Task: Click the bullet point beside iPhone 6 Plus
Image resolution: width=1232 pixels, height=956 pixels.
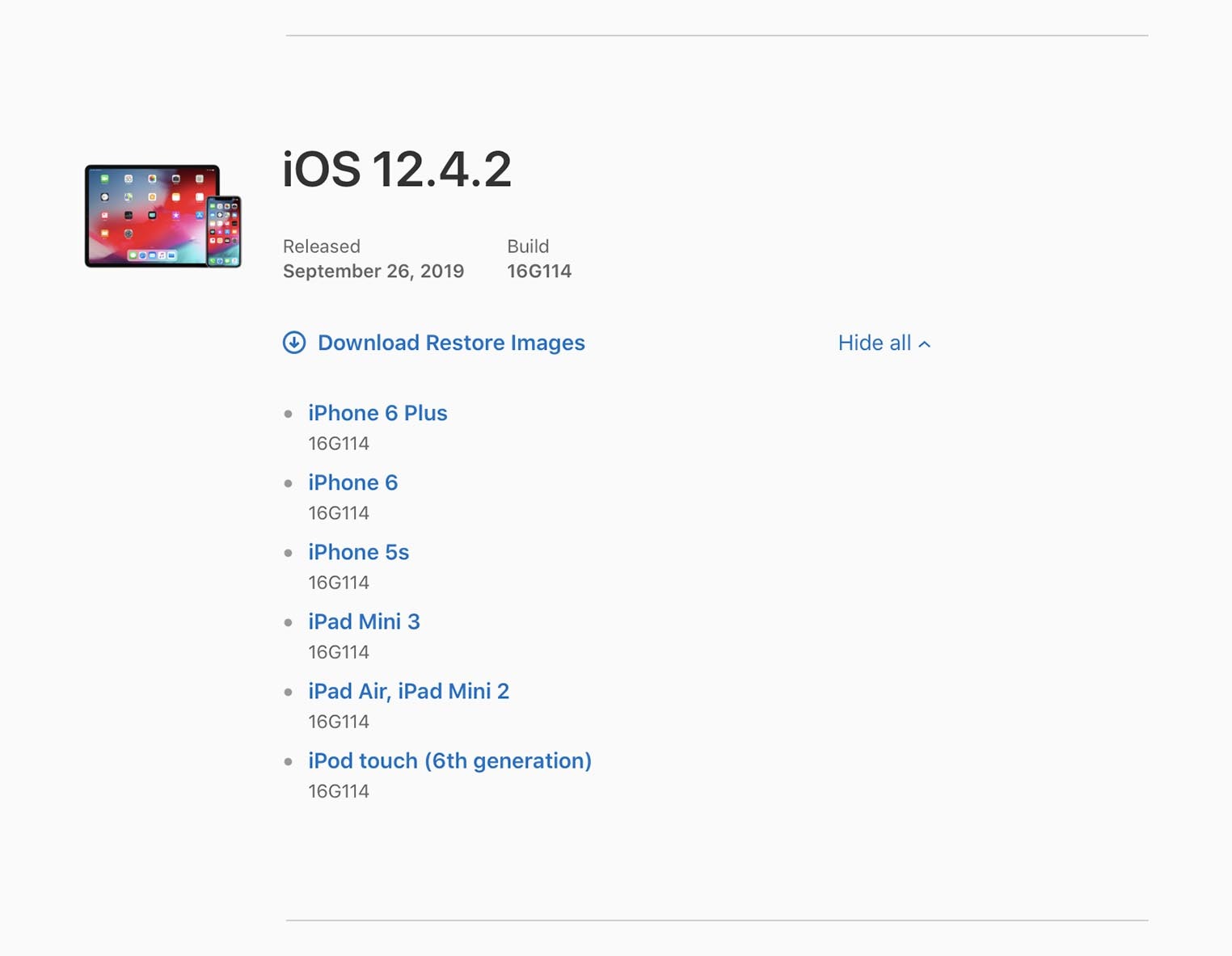Action: pos(289,414)
